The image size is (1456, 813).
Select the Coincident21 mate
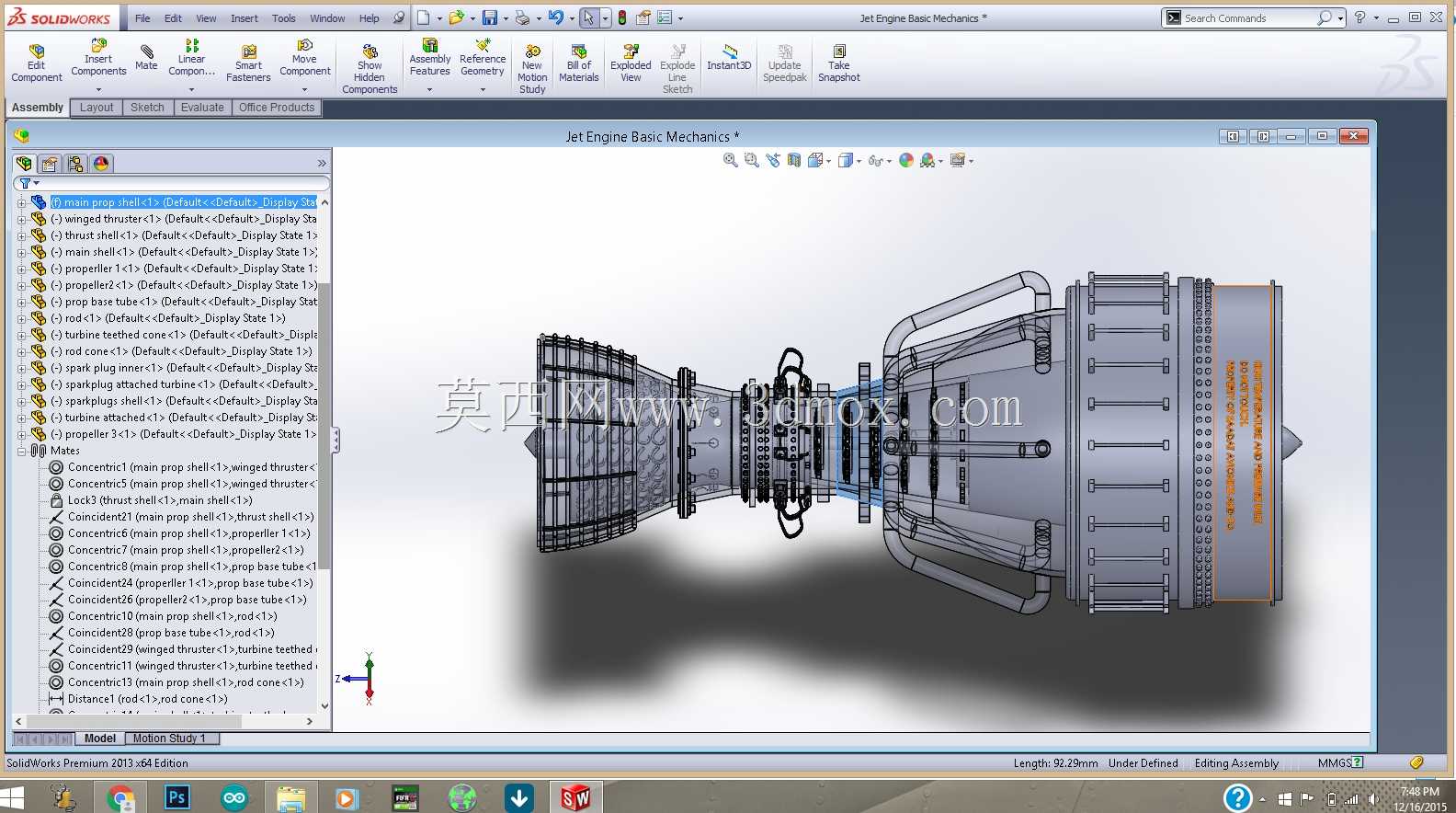coord(182,517)
